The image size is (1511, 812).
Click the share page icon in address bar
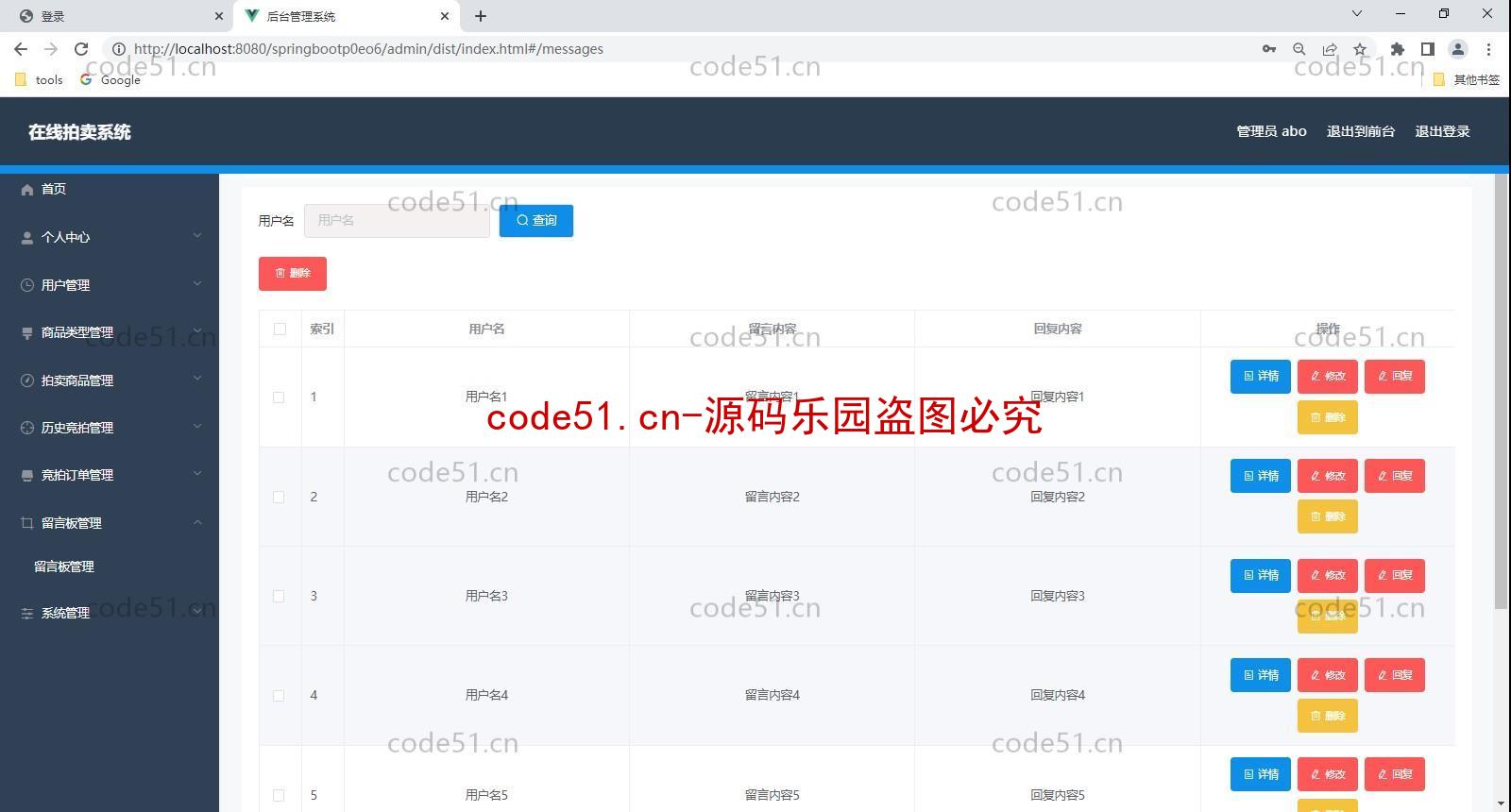1330,49
